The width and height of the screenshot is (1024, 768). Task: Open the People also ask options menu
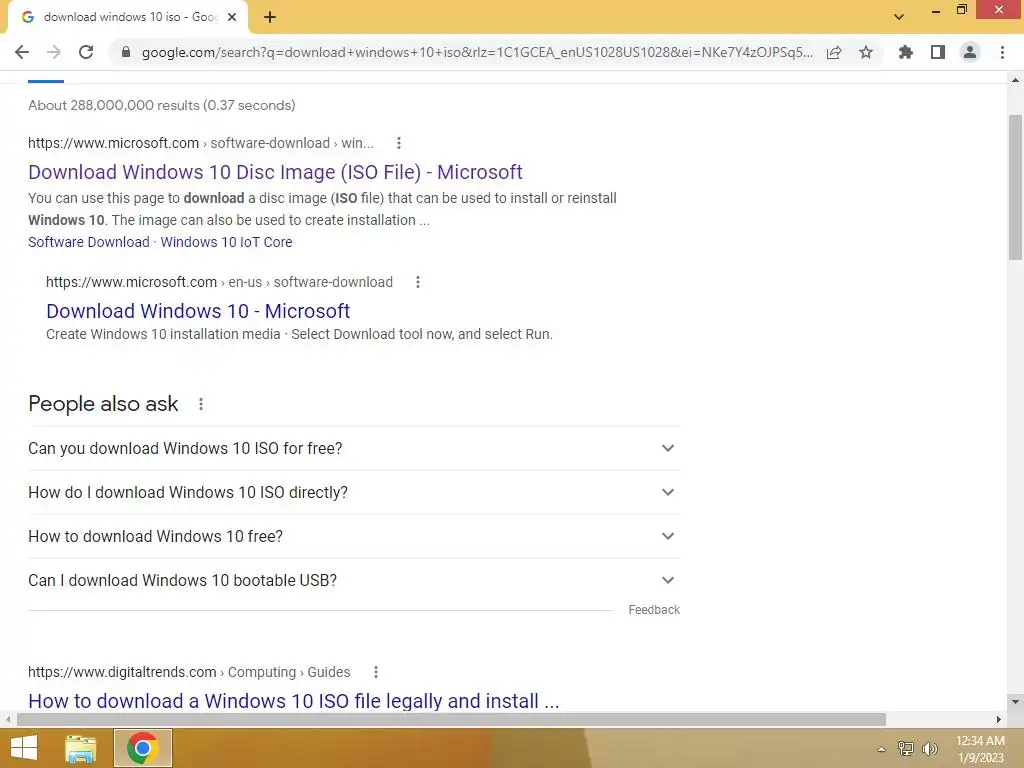[x=201, y=404]
